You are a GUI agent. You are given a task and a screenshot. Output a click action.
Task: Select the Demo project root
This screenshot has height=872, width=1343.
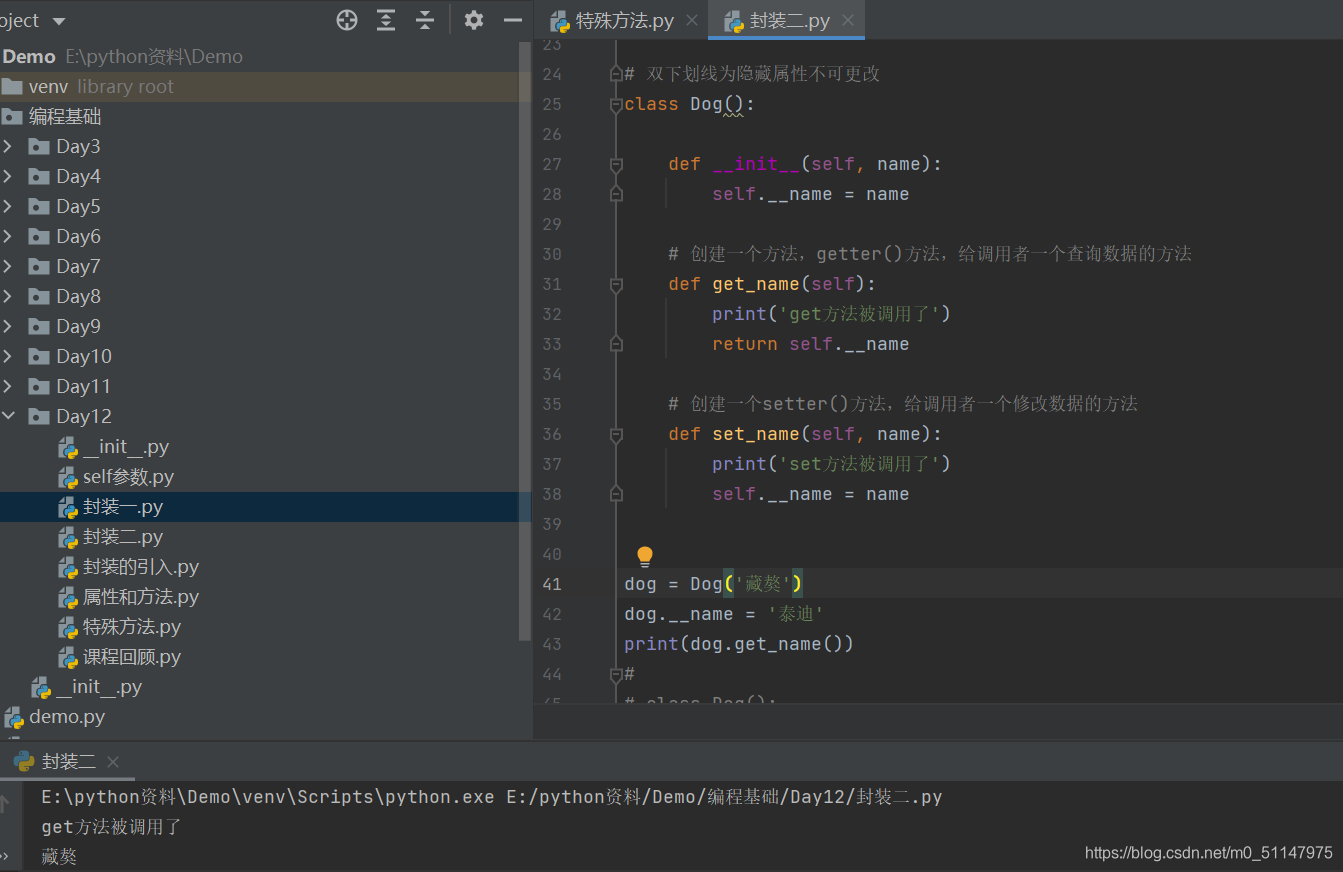[29, 57]
